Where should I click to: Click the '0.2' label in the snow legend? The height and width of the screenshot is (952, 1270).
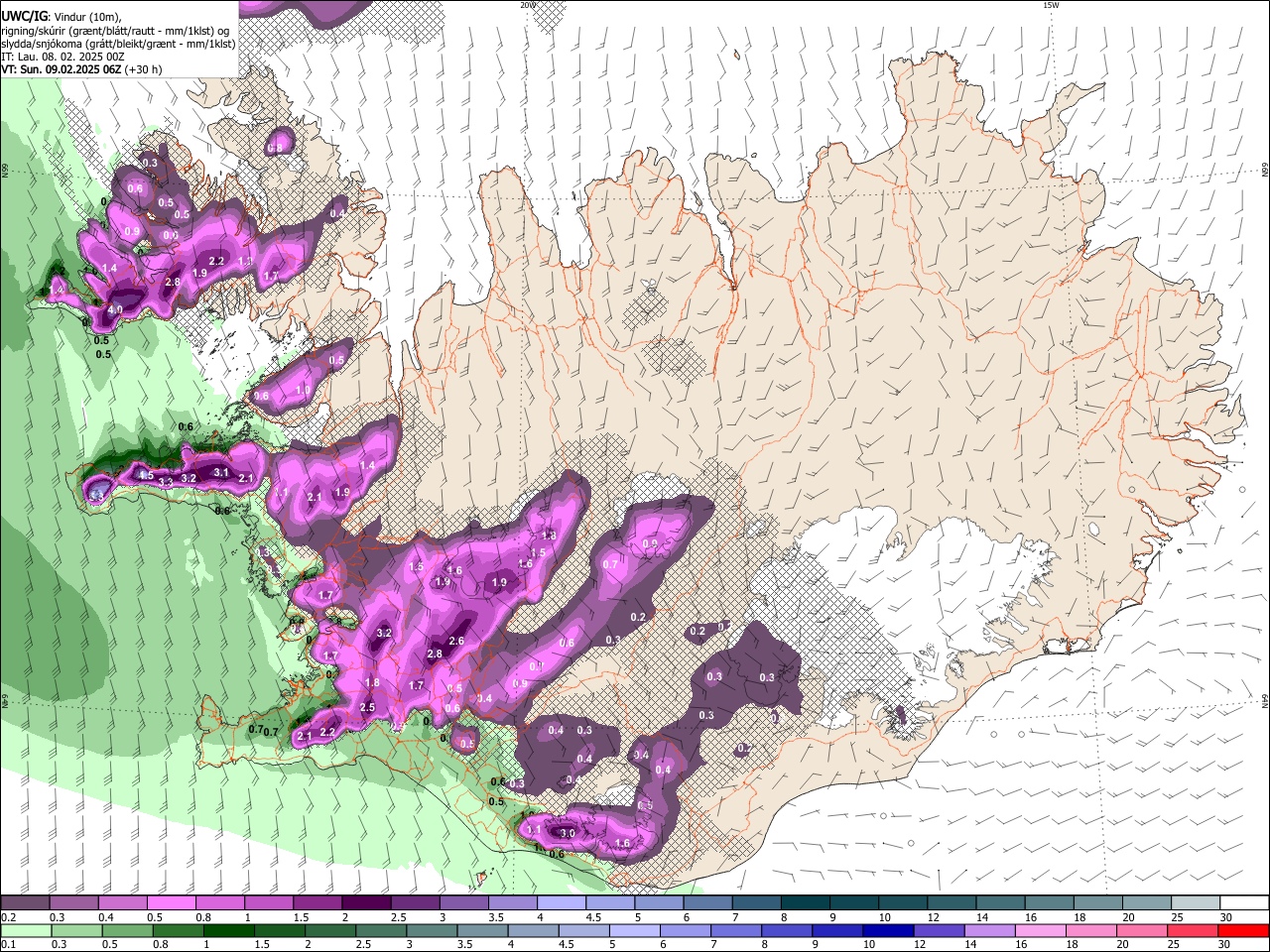pyautogui.click(x=8, y=917)
